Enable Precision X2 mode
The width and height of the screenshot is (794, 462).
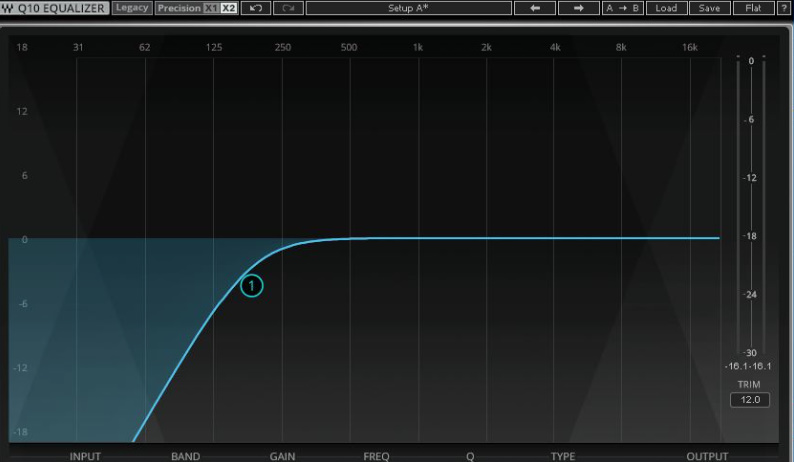(x=228, y=8)
